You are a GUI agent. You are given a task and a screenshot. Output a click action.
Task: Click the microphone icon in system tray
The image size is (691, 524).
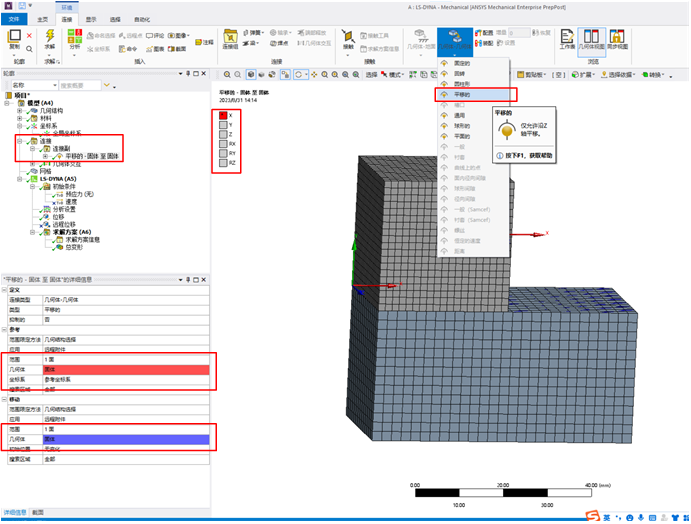[641, 518]
